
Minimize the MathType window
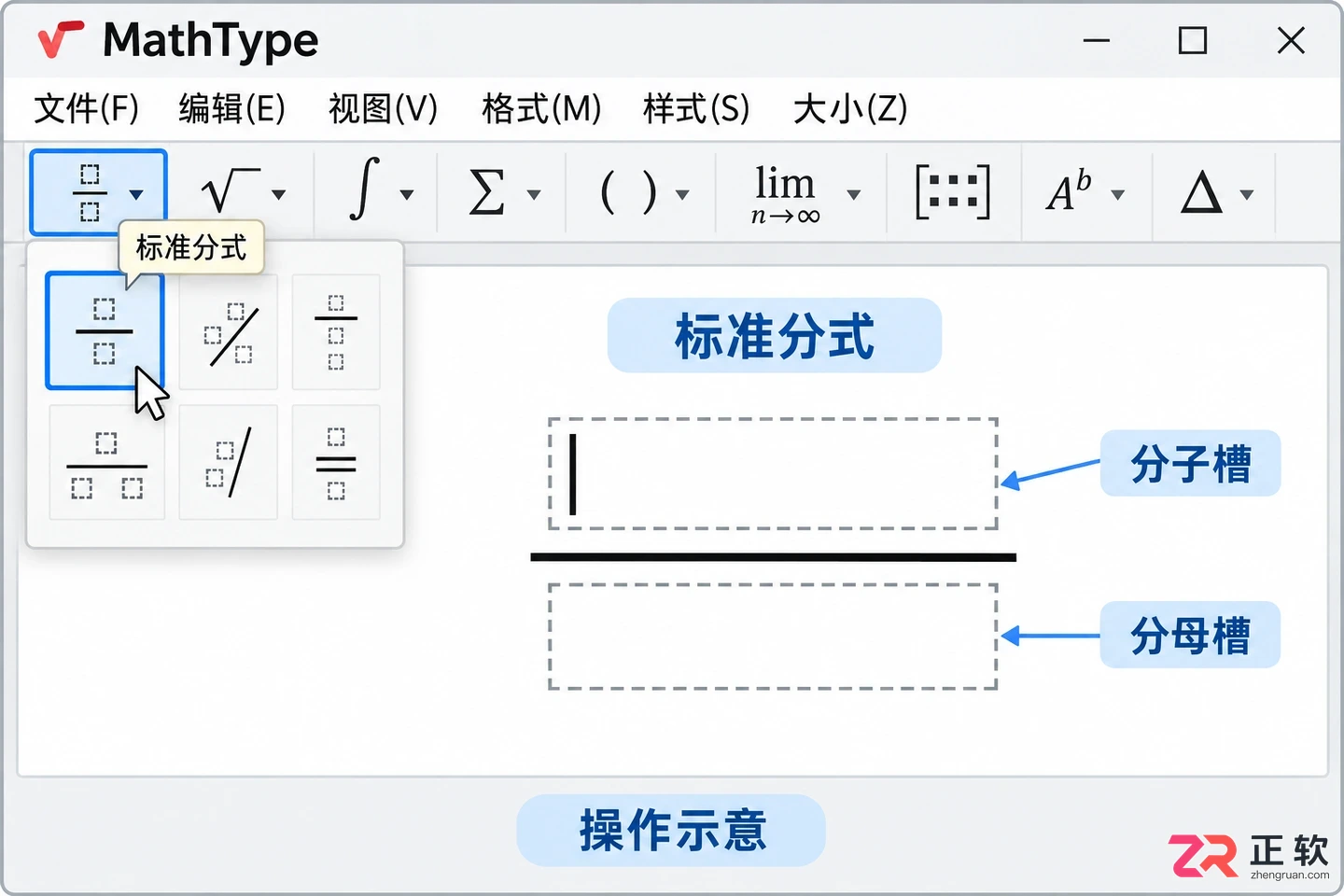point(1097,40)
